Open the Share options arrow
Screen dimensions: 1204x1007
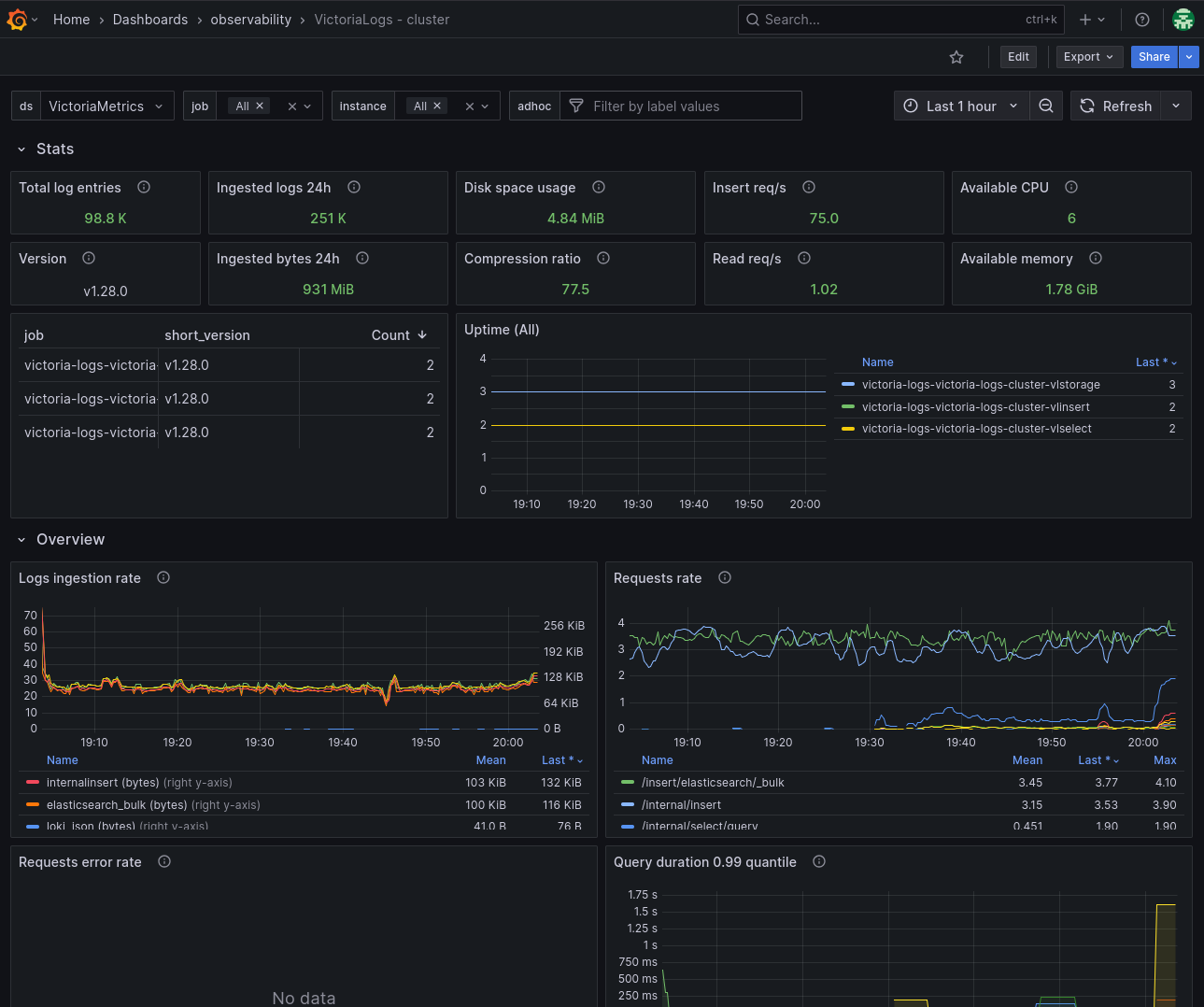(x=1189, y=57)
